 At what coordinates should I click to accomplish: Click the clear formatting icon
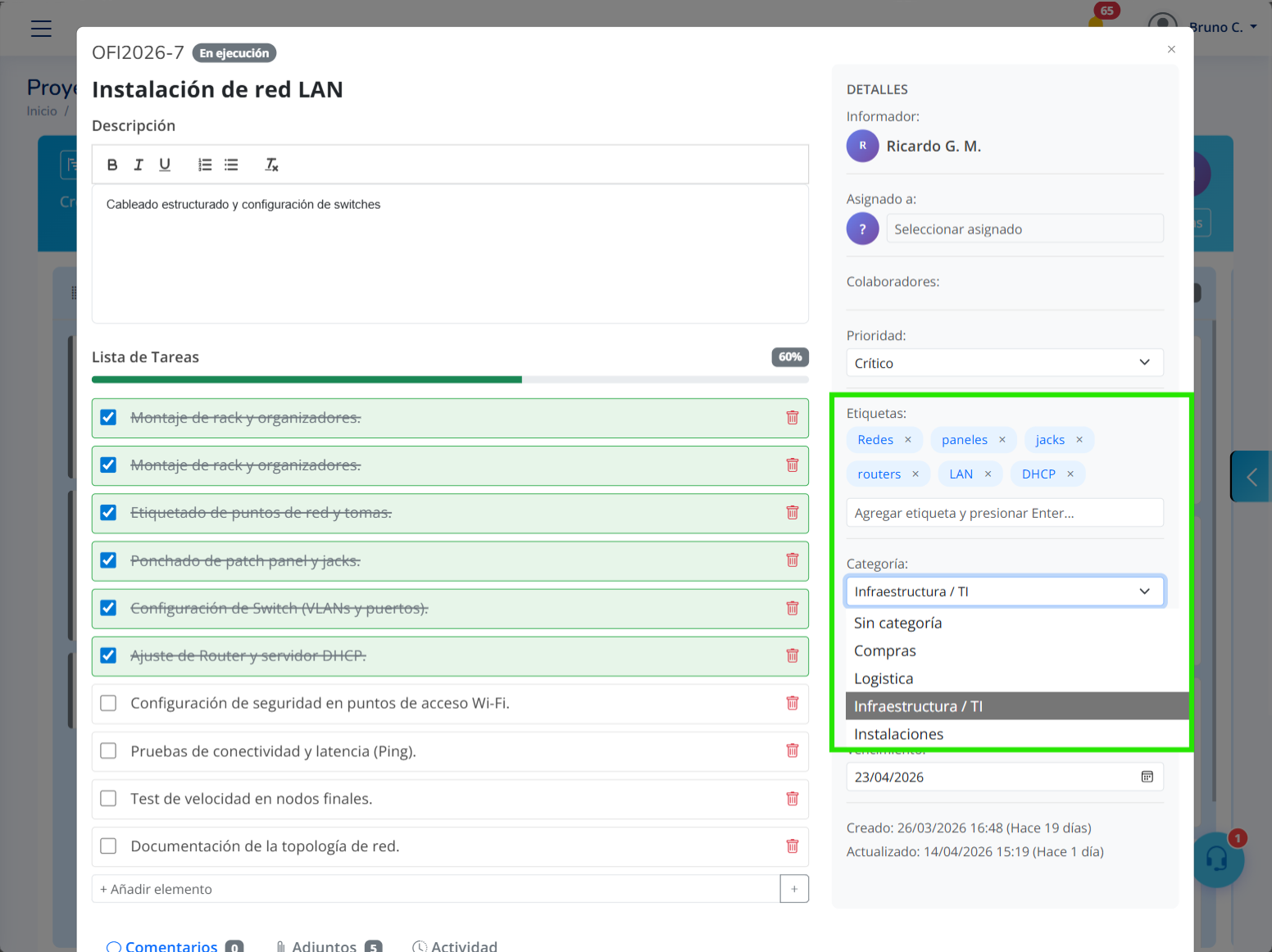pos(271,165)
